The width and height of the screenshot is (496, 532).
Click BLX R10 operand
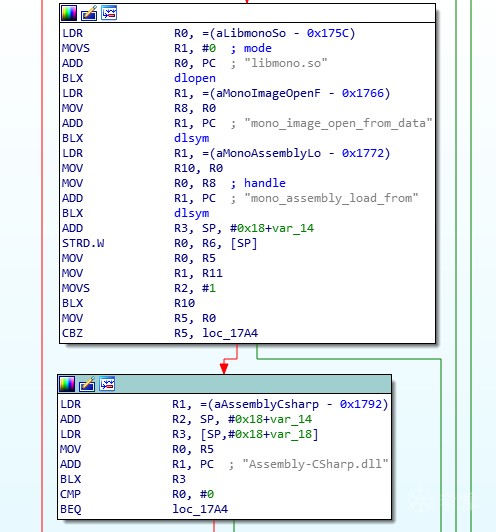184,303
